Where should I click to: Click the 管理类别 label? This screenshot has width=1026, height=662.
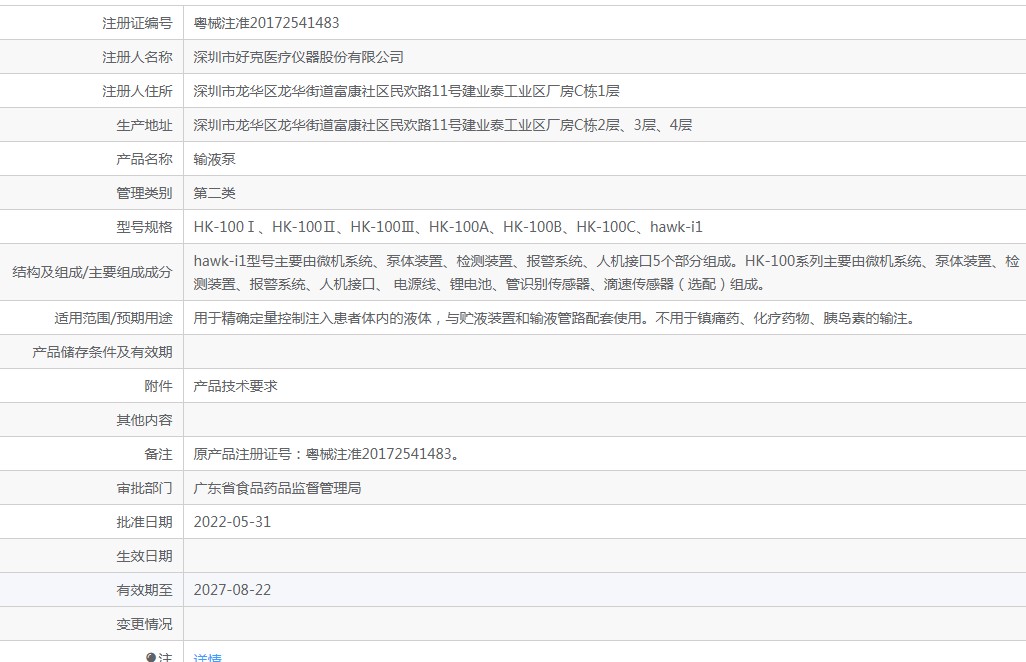(145, 193)
